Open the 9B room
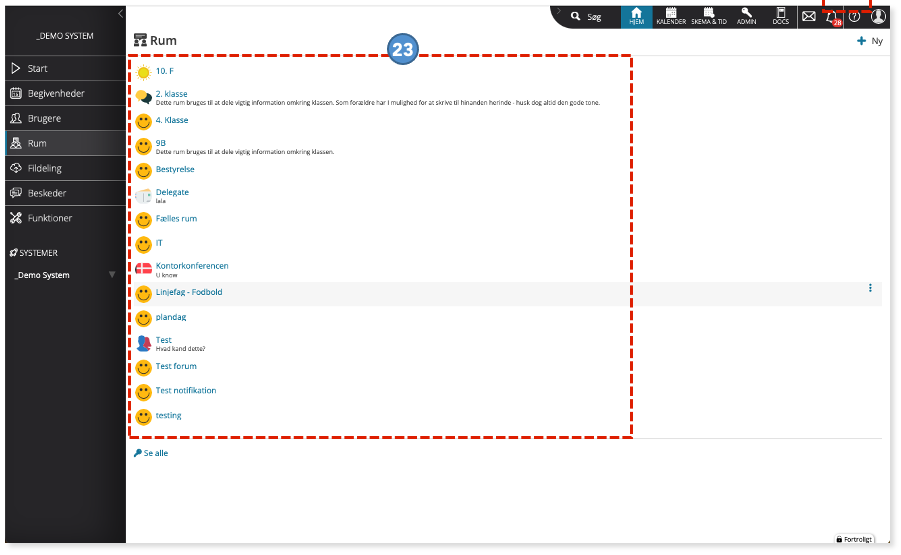The width and height of the screenshot is (901, 555). (x=160, y=143)
